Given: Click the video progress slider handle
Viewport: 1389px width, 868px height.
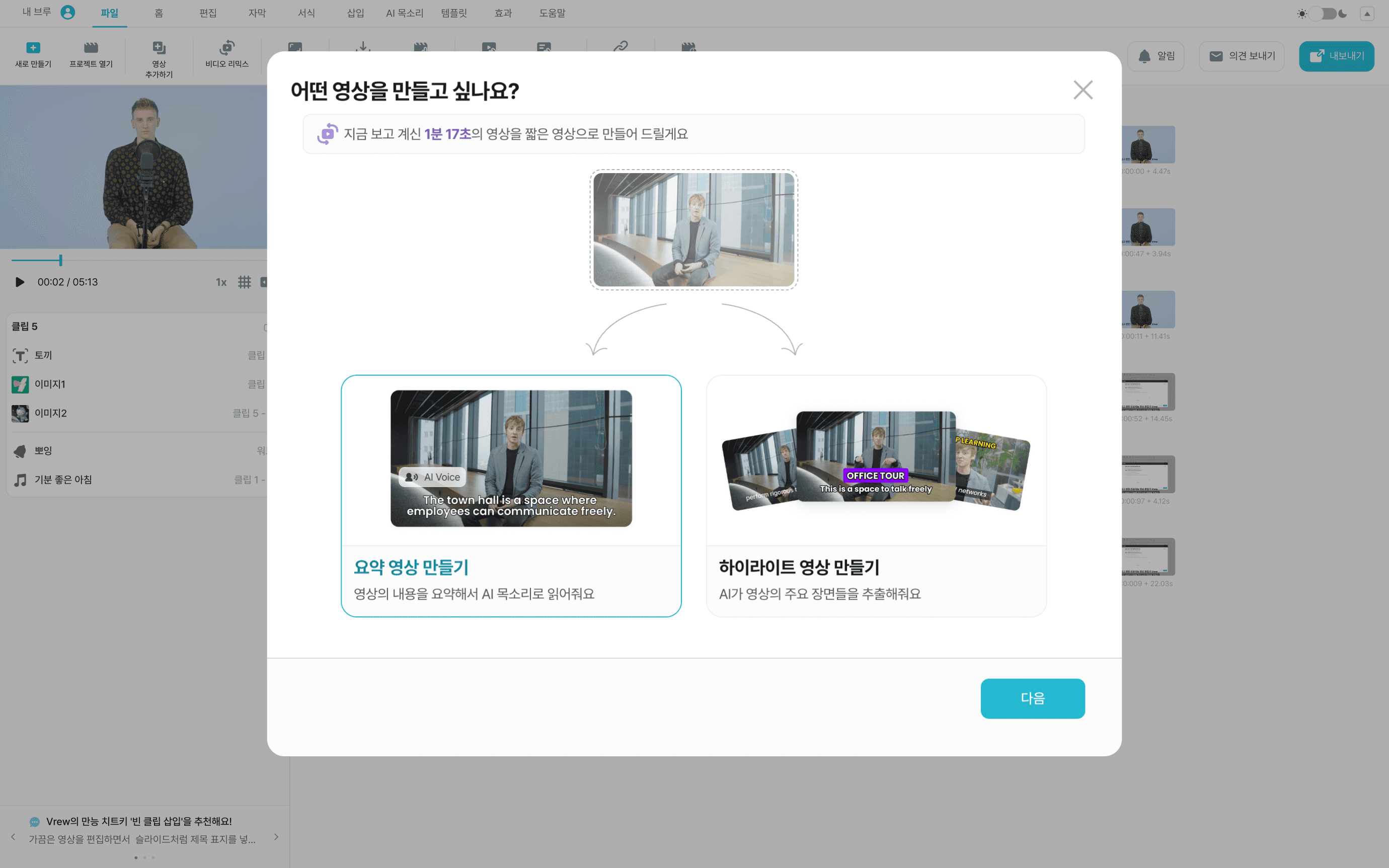Looking at the screenshot, I should point(60,261).
